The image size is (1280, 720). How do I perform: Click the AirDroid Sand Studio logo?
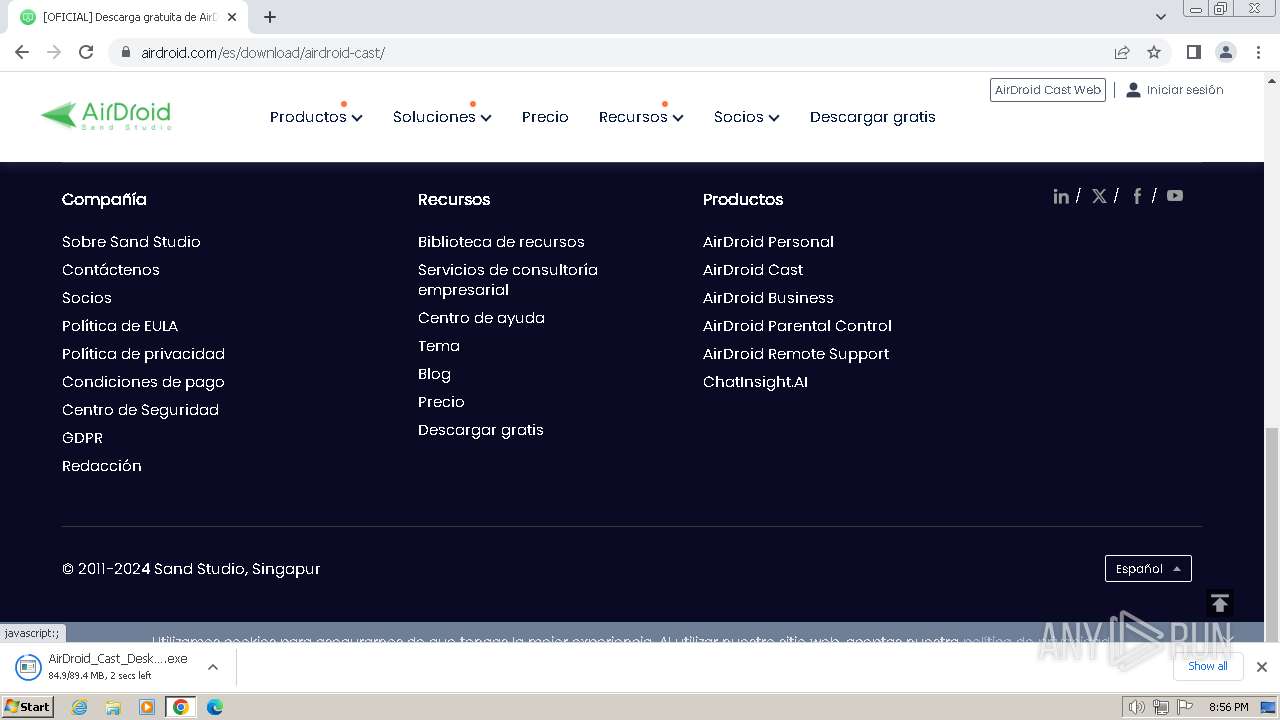pyautogui.click(x=106, y=116)
